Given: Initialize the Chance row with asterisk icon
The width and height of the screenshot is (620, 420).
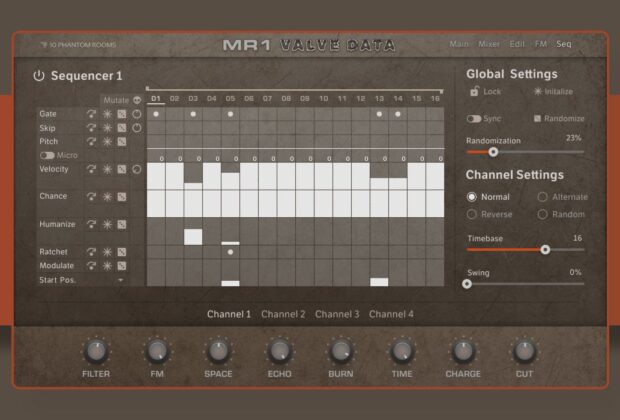Looking at the screenshot, I should [107, 197].
